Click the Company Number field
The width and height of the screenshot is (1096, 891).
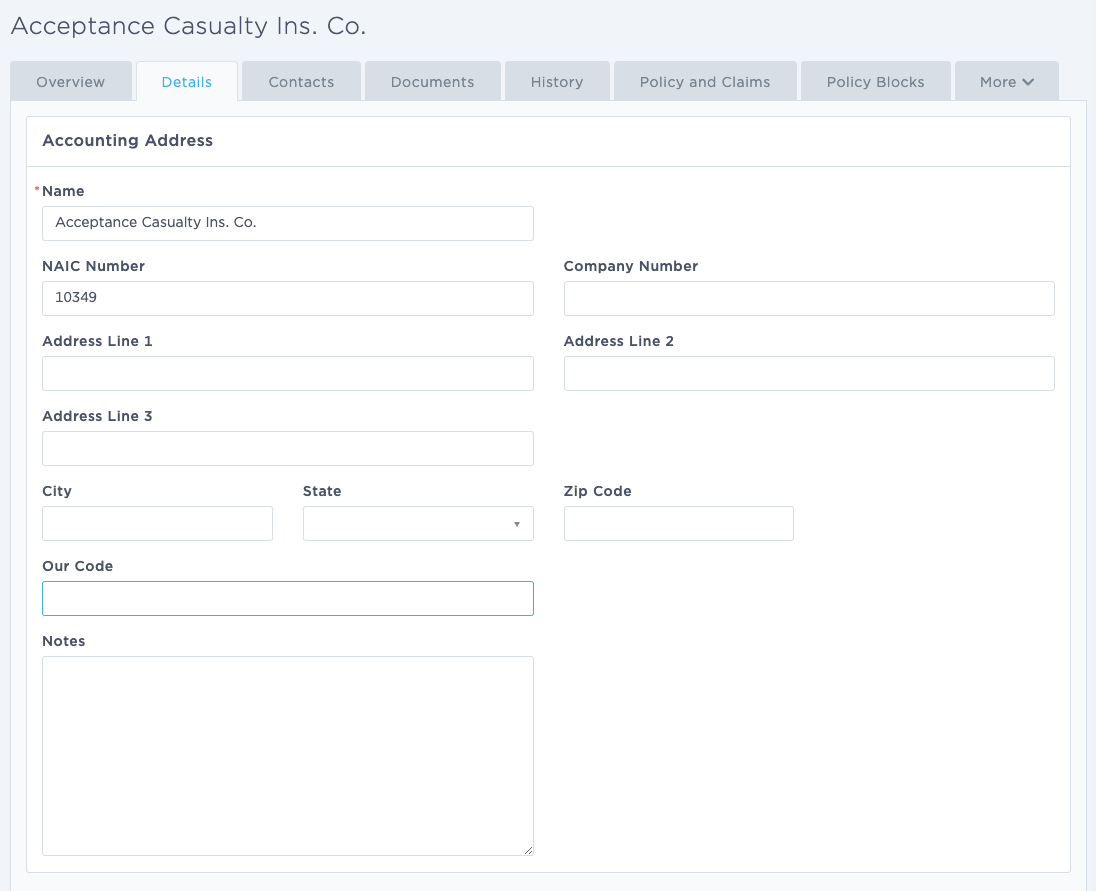click(809, 298)
